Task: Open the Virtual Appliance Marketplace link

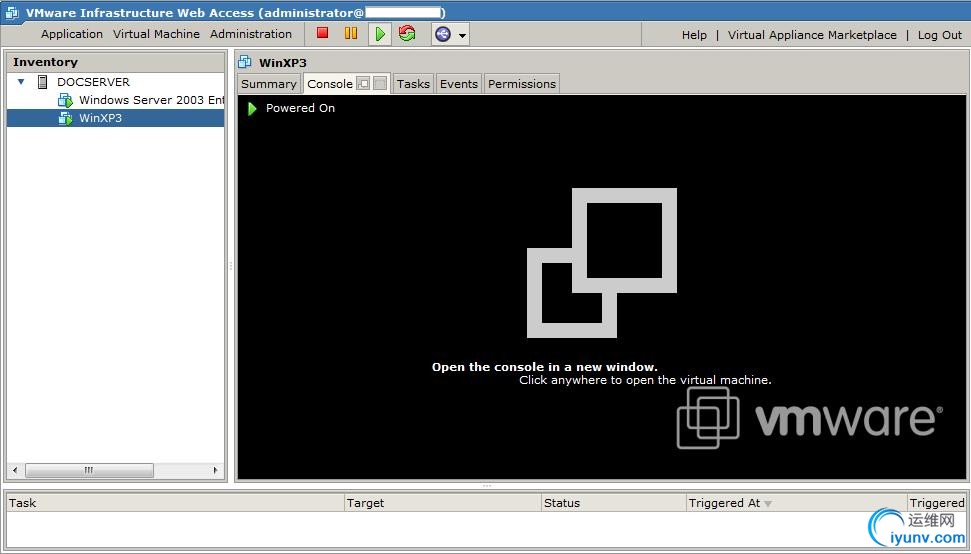Action: [x=812, y=35]
